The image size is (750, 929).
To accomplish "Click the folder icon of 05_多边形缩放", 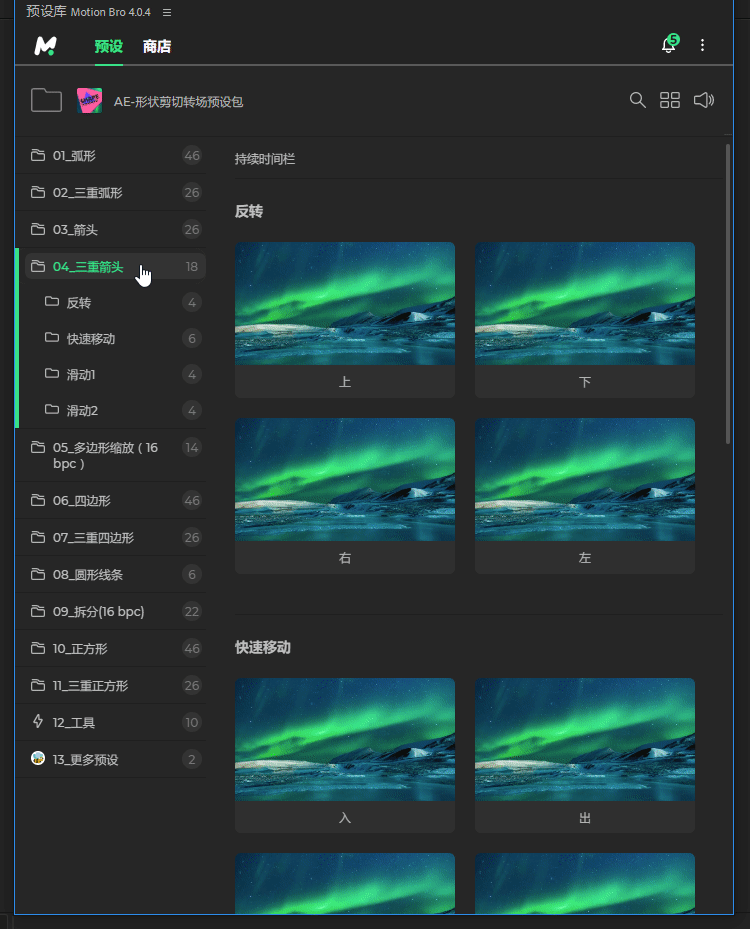I will pyautogui.click(x=38, y=447).
